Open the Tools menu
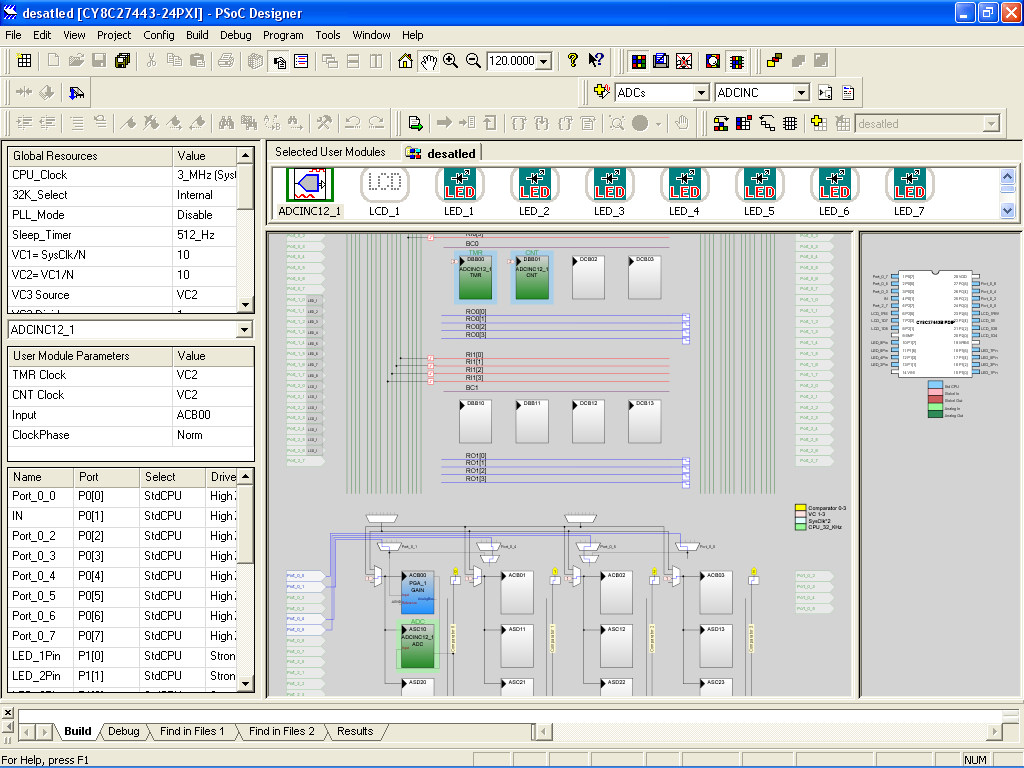This screenshot has height=768, width=1024. click(328, 35)
